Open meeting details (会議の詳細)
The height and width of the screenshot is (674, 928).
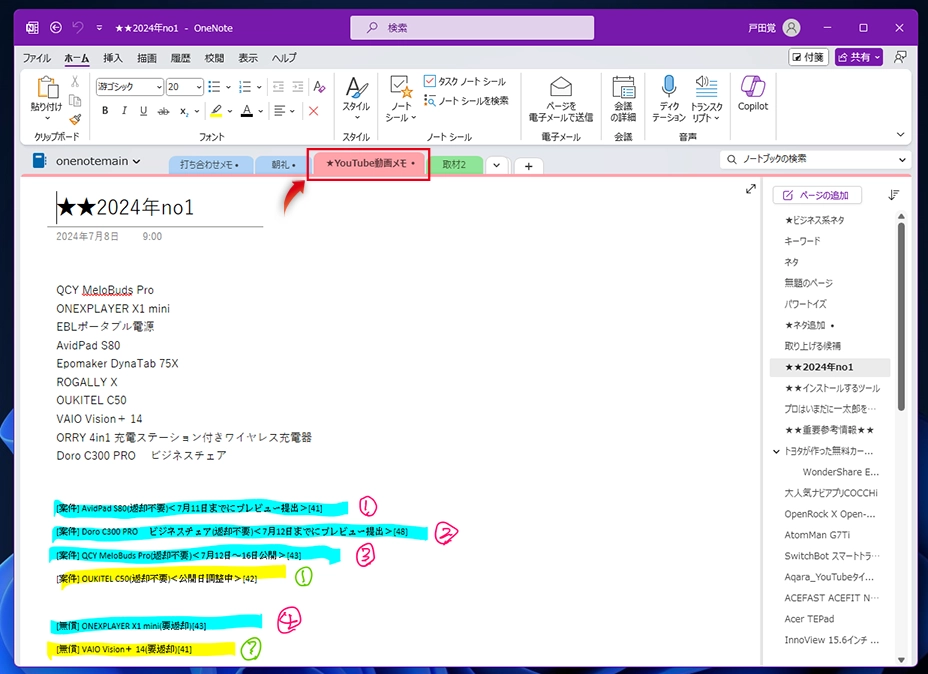point(623,99)
